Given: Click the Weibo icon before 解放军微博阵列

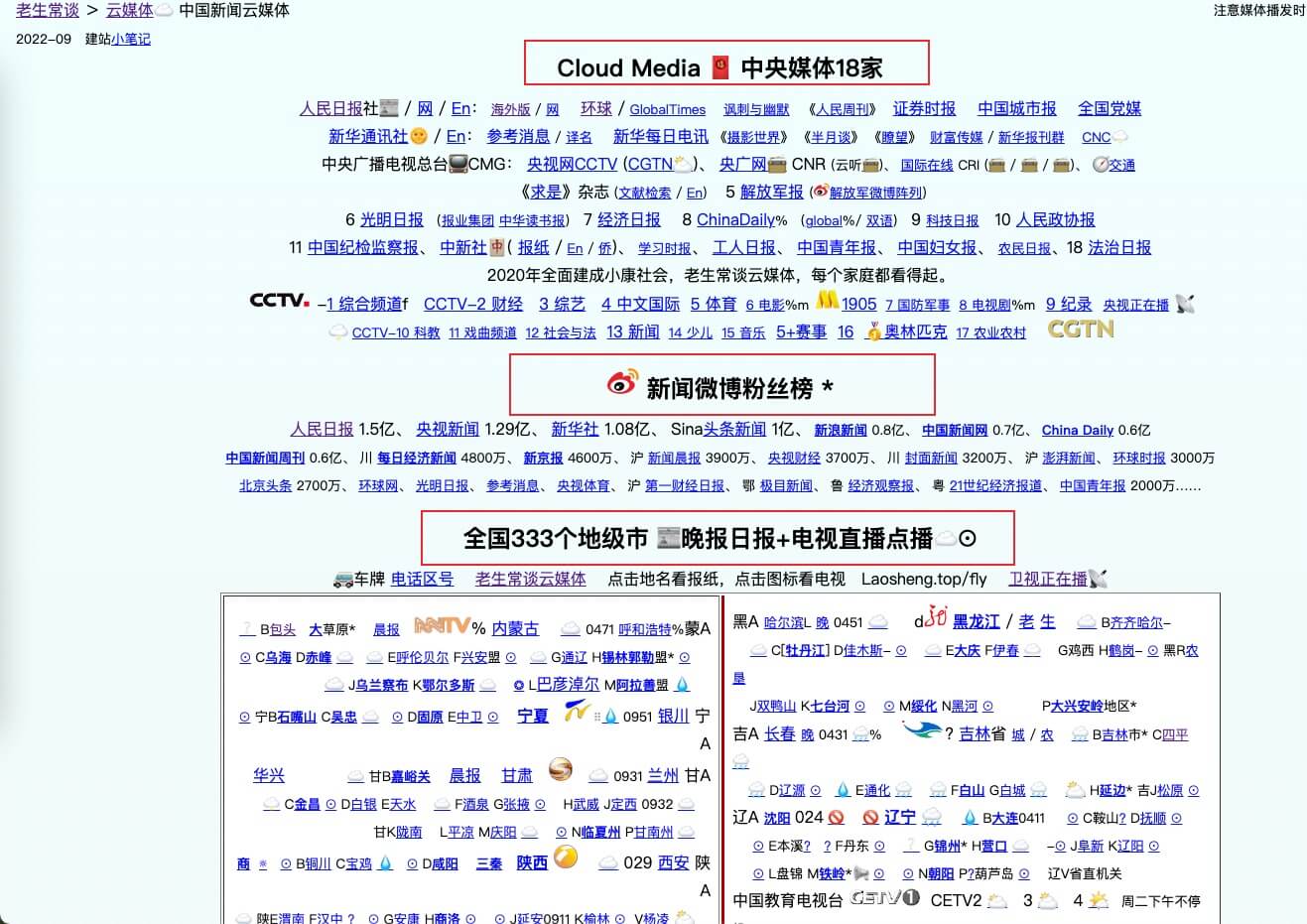Looking at the screenshot, I should pyautogui.click(x=821, y=192).
